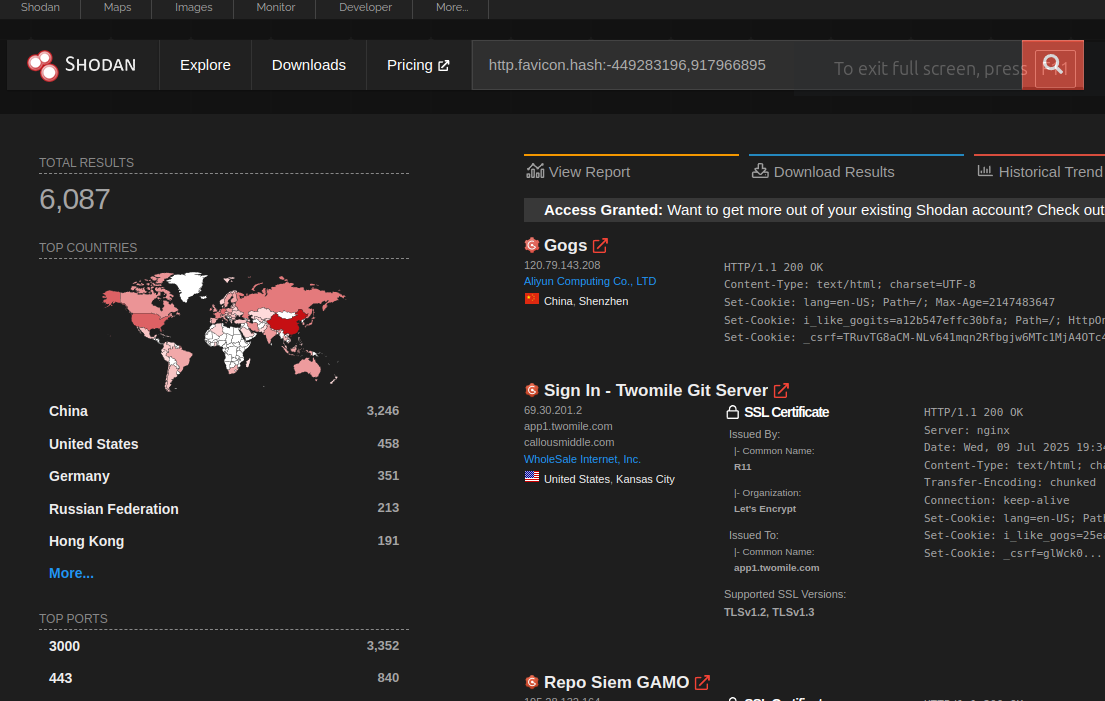The width and height of the screenshot is (1105, 701).
Task: Open the Images top menu item
Action: tap(194, 8)
